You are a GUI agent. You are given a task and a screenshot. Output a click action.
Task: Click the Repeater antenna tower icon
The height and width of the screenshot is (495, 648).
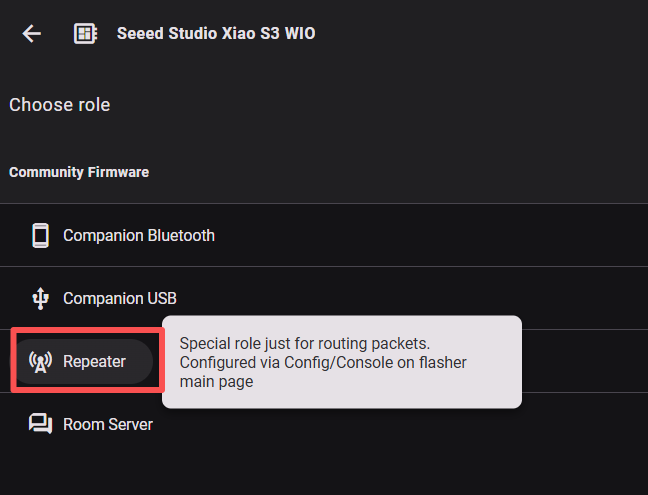[40, 361]
